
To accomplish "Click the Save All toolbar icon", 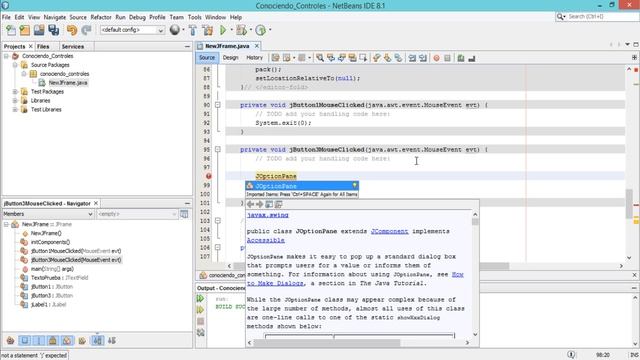I will pos(53,30).
